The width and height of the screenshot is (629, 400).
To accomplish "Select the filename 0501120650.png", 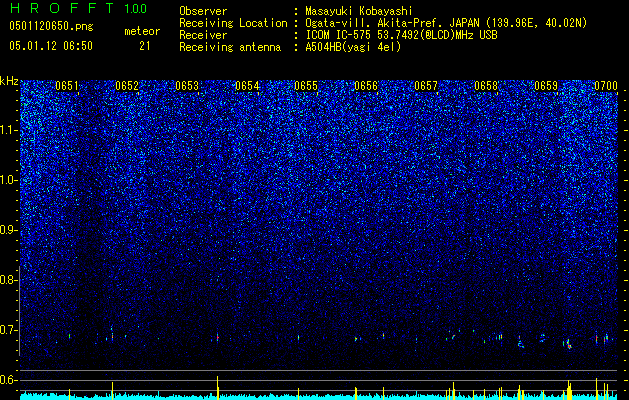I will point(51,27).
